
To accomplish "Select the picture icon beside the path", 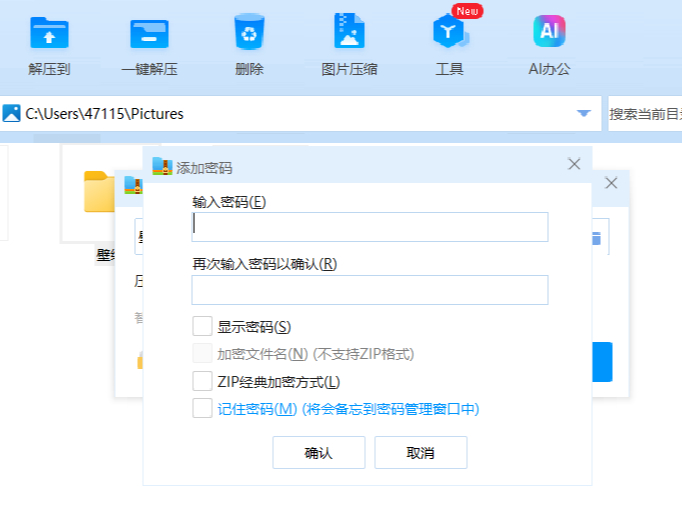I will 11,114.
